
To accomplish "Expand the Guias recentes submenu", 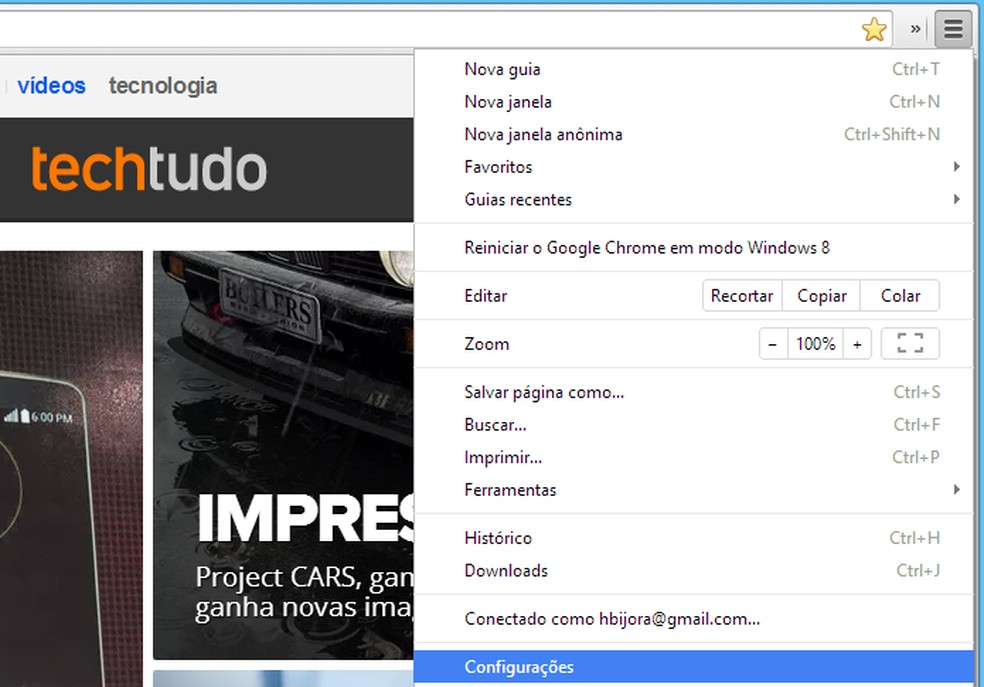I will 700,199.
